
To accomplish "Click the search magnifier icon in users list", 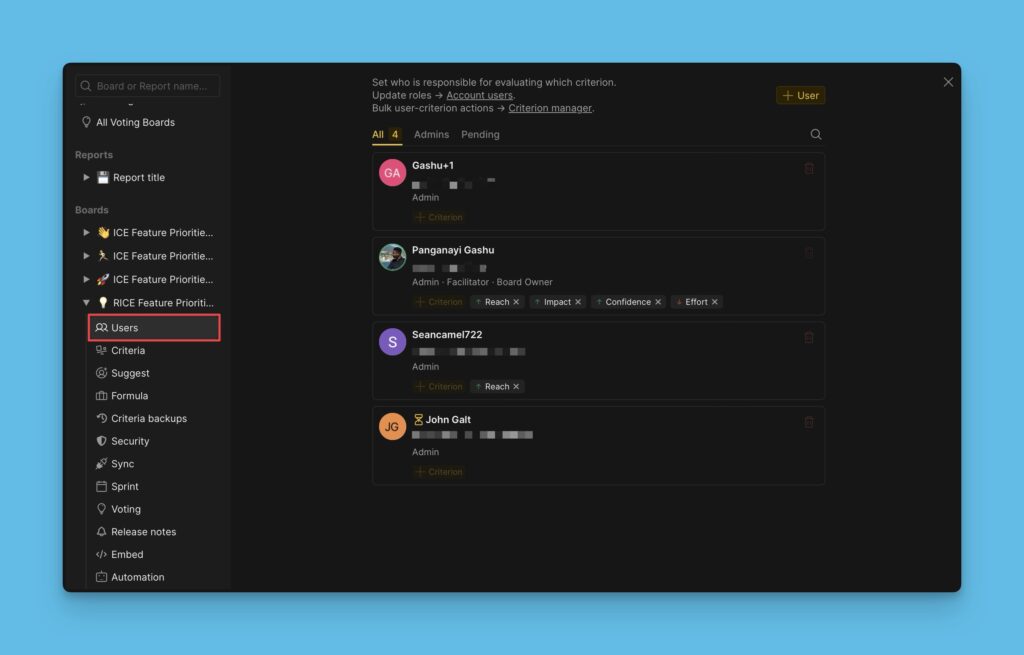I will [816, 135].
